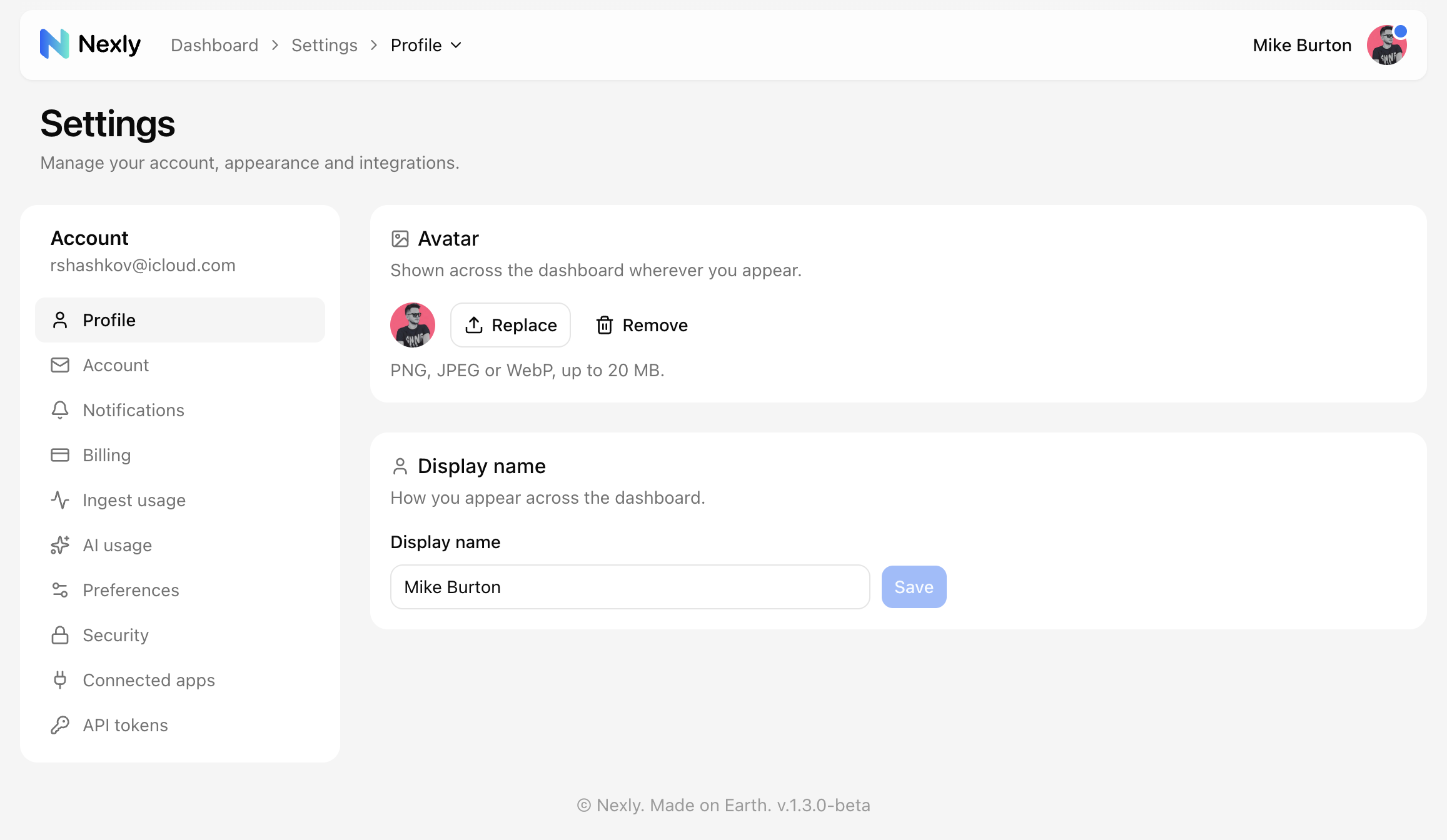The width and height of the screenshot is (1447, 840).
Task: Click the sliders Preferences icon
Action: point(60,590)
